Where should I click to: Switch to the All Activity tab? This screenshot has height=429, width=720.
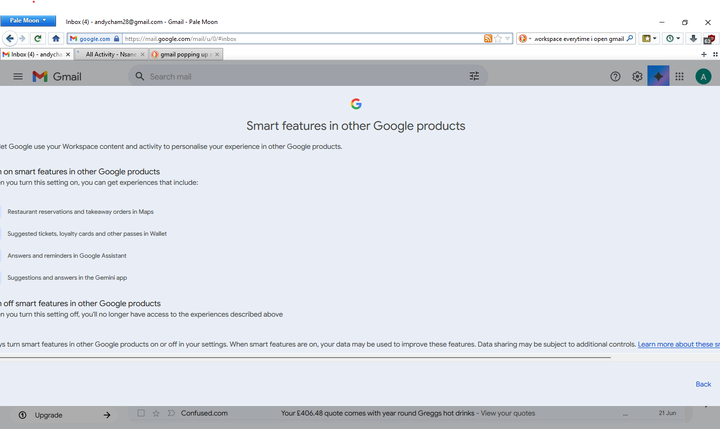pyautogui.click(x=110, y=54)
